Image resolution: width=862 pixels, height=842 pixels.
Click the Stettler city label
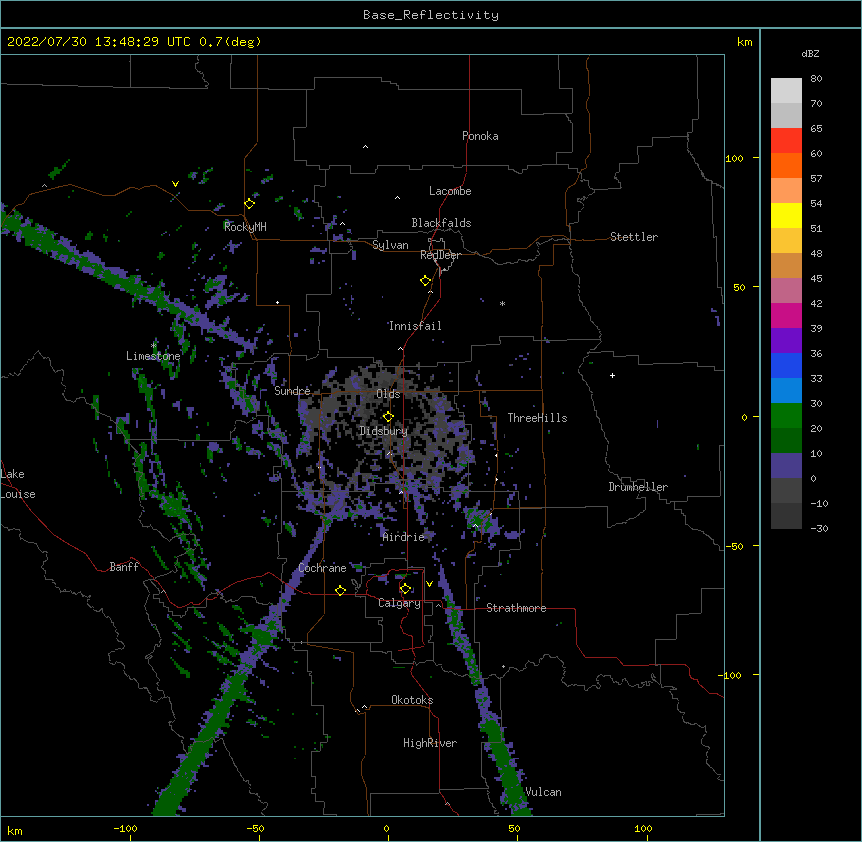click(x=634, y=237)
